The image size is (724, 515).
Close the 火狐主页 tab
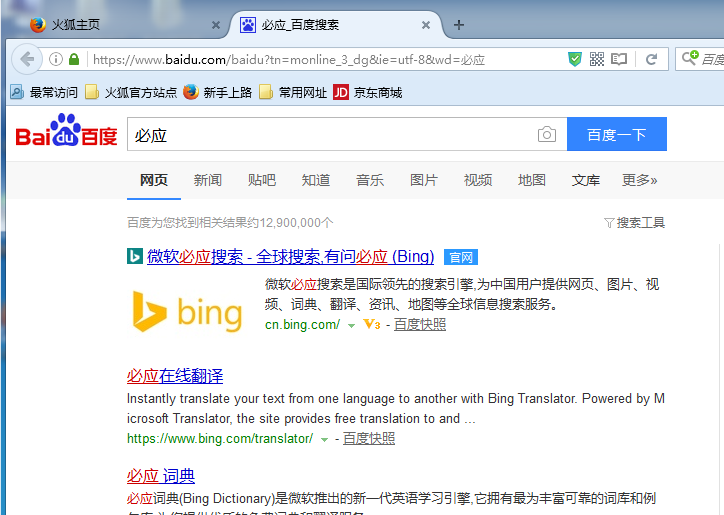pos(216,25)
